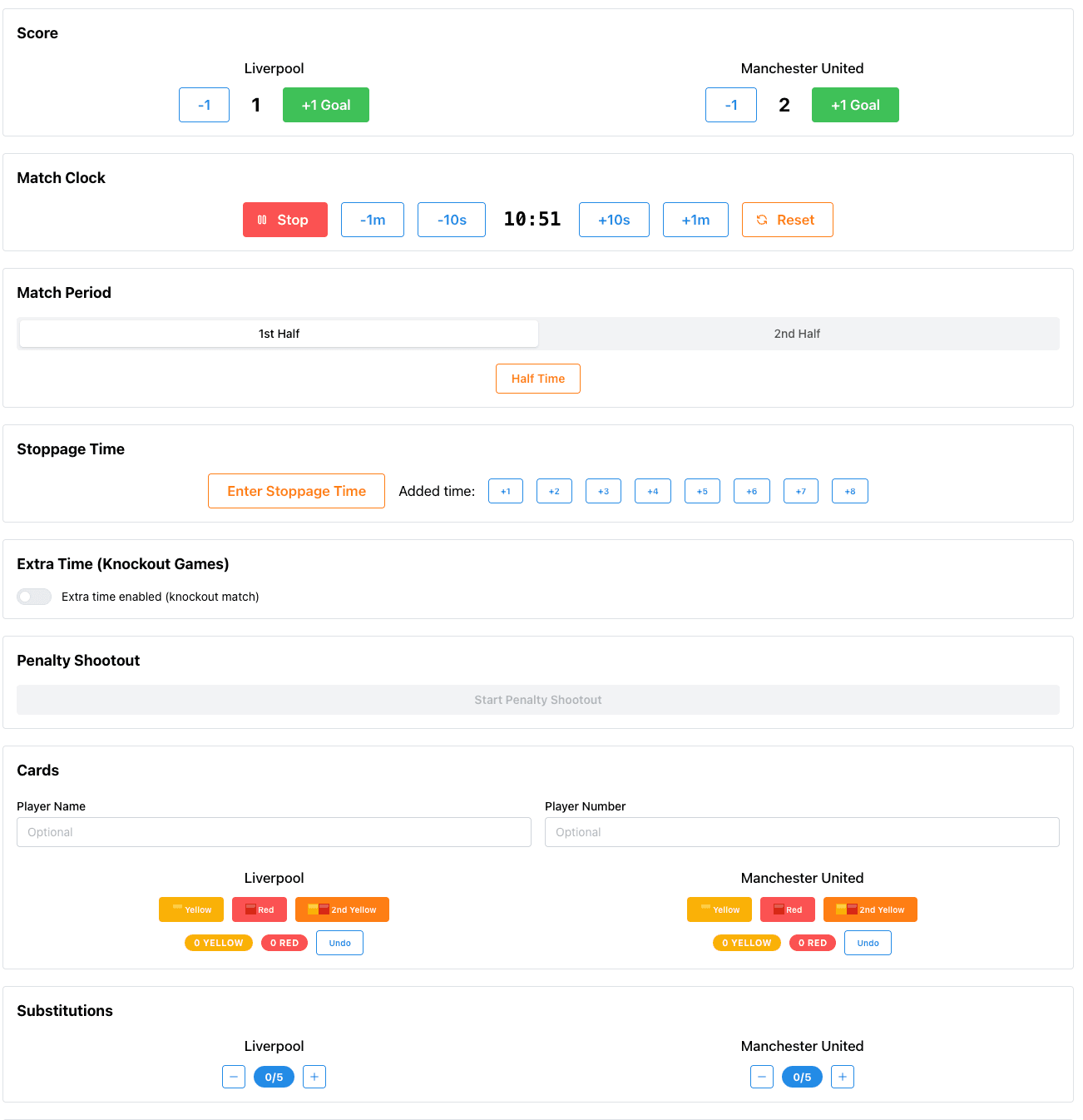Click the refresh icon on the Reset clock button
Viewport: 1083px width, 1120px height.
click(x=762, y=220)
